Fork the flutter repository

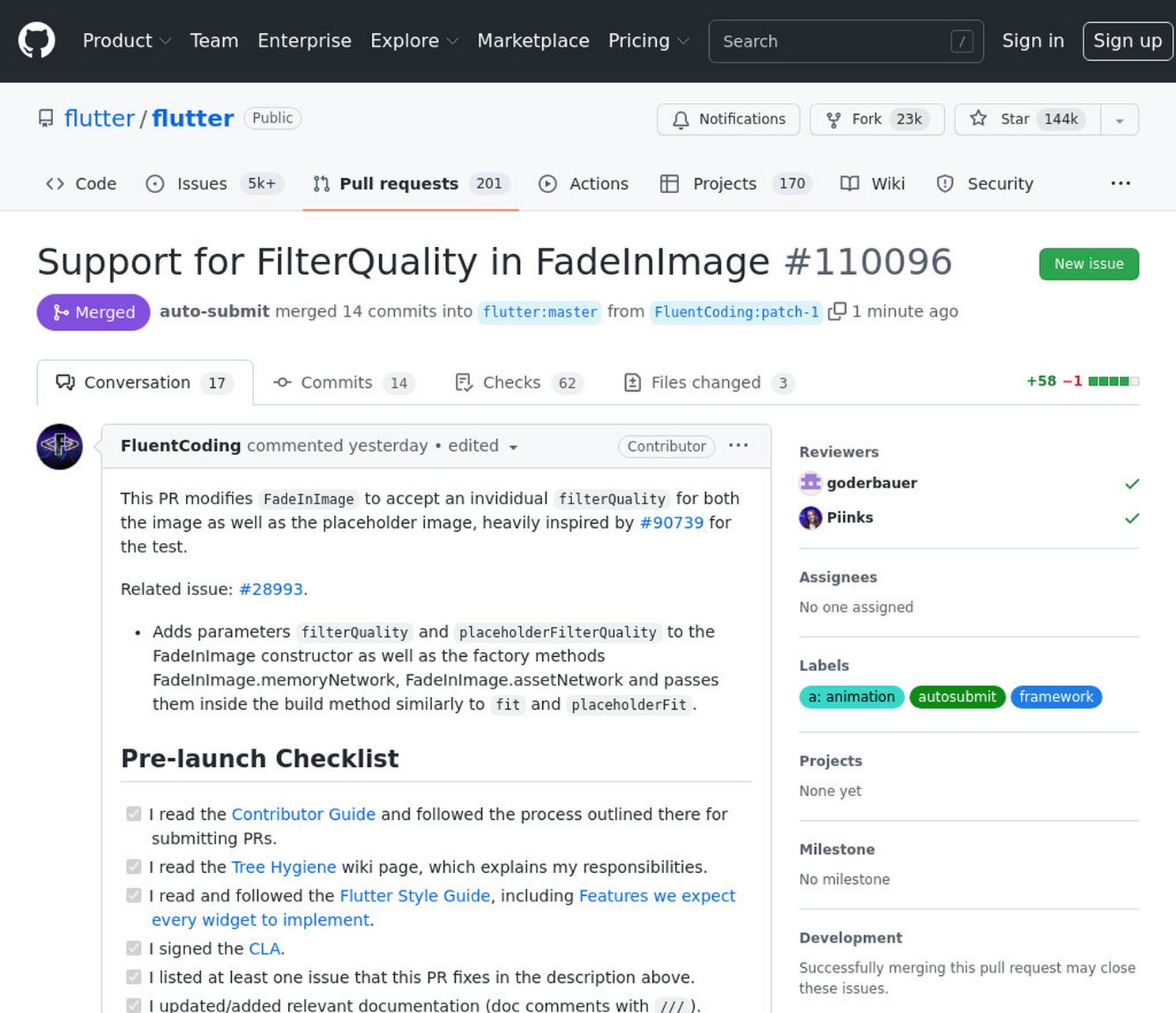(876, 120)
